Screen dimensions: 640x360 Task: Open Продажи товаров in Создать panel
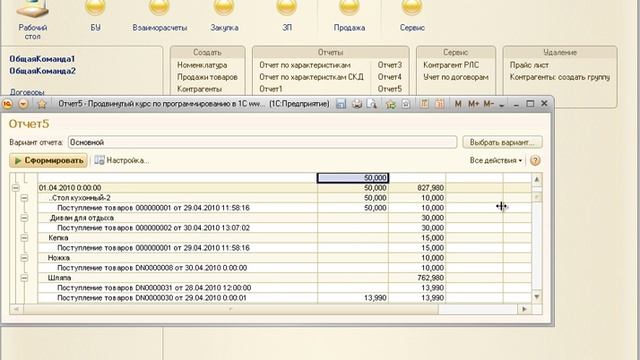(207, 77)
